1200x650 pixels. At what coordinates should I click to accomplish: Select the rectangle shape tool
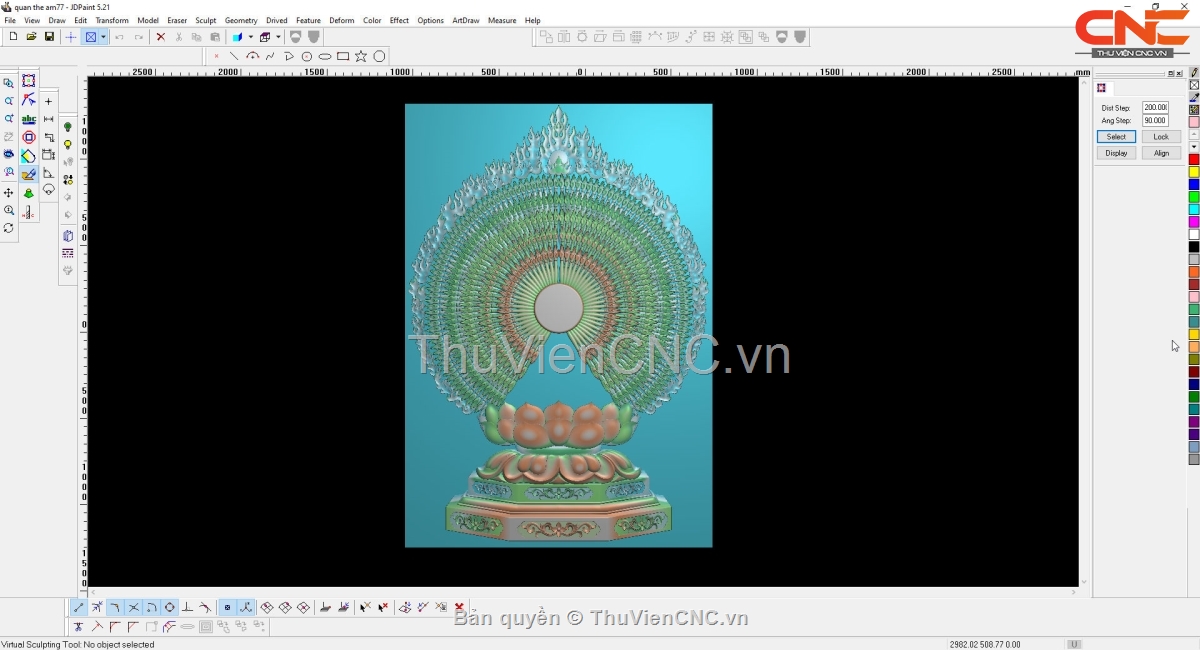[x=343, y=57]
